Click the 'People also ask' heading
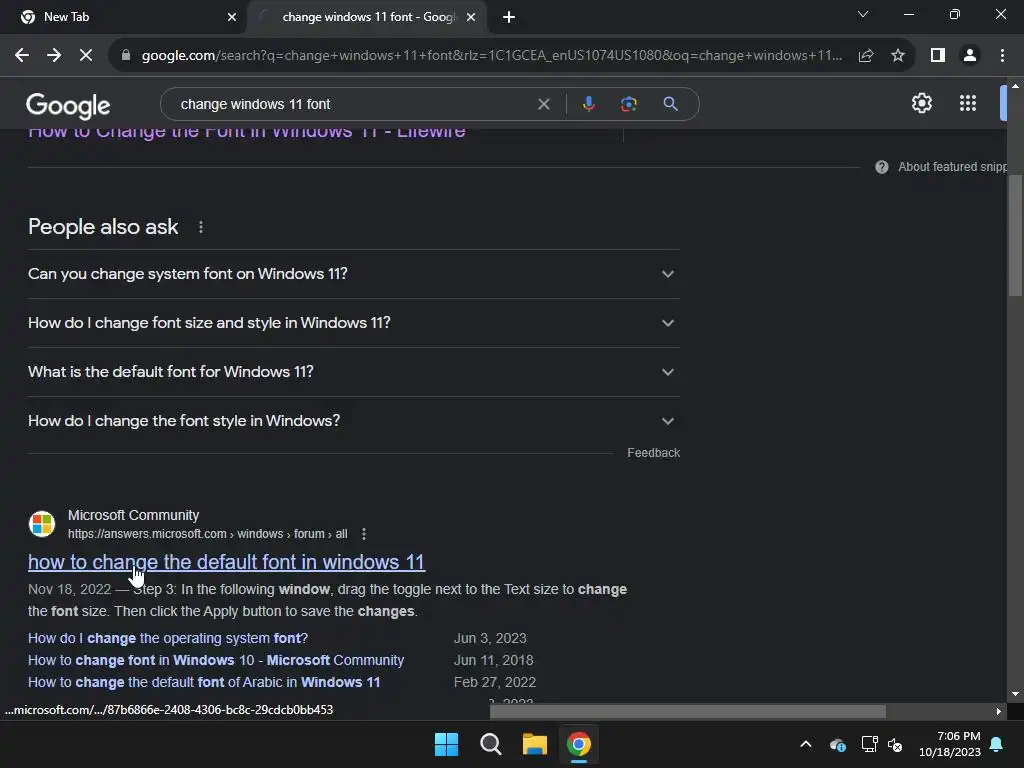Image resolution: width=1024 pixels, height=768 pixels. tap(103, 227)
